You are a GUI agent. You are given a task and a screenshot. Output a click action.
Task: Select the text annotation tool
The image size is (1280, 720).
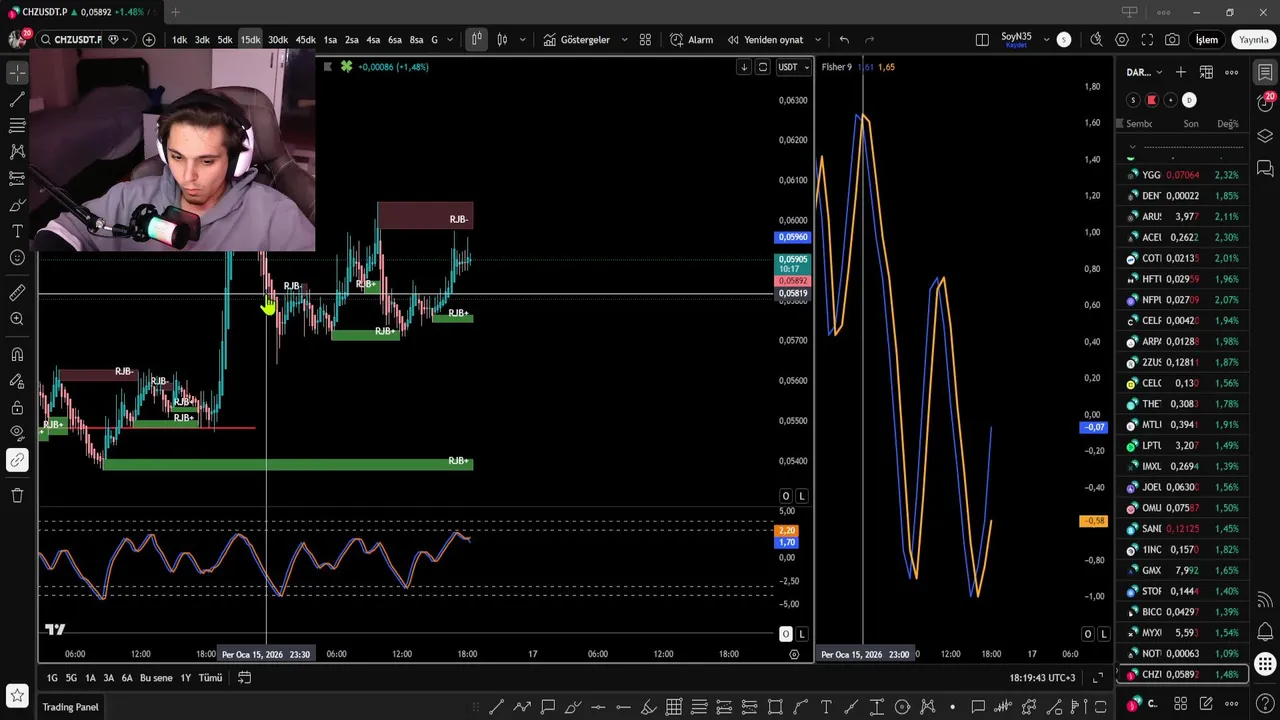(17, 231)
